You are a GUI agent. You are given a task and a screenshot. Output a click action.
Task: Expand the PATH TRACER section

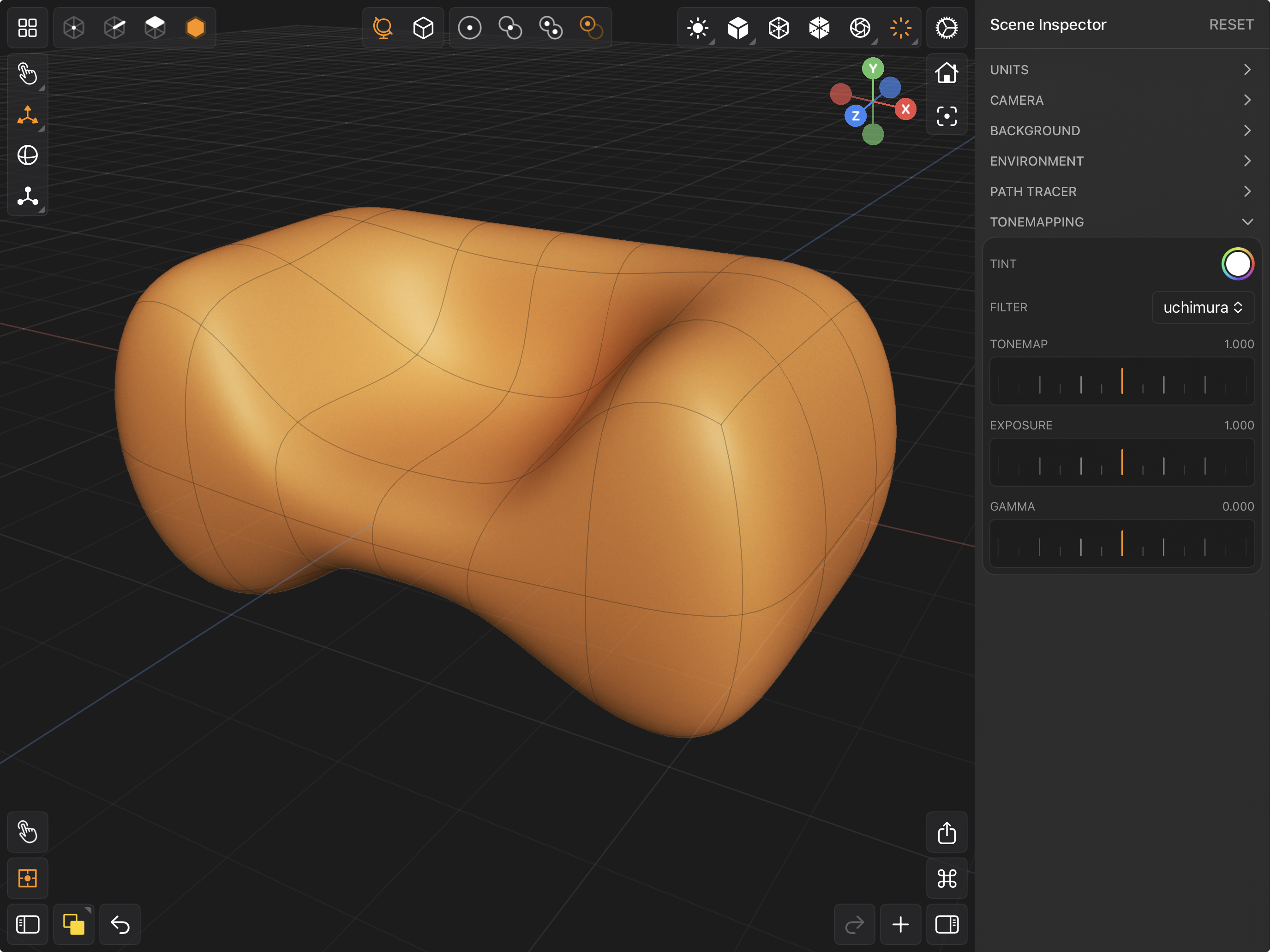pyautogui.click(x=1122, y=191)
